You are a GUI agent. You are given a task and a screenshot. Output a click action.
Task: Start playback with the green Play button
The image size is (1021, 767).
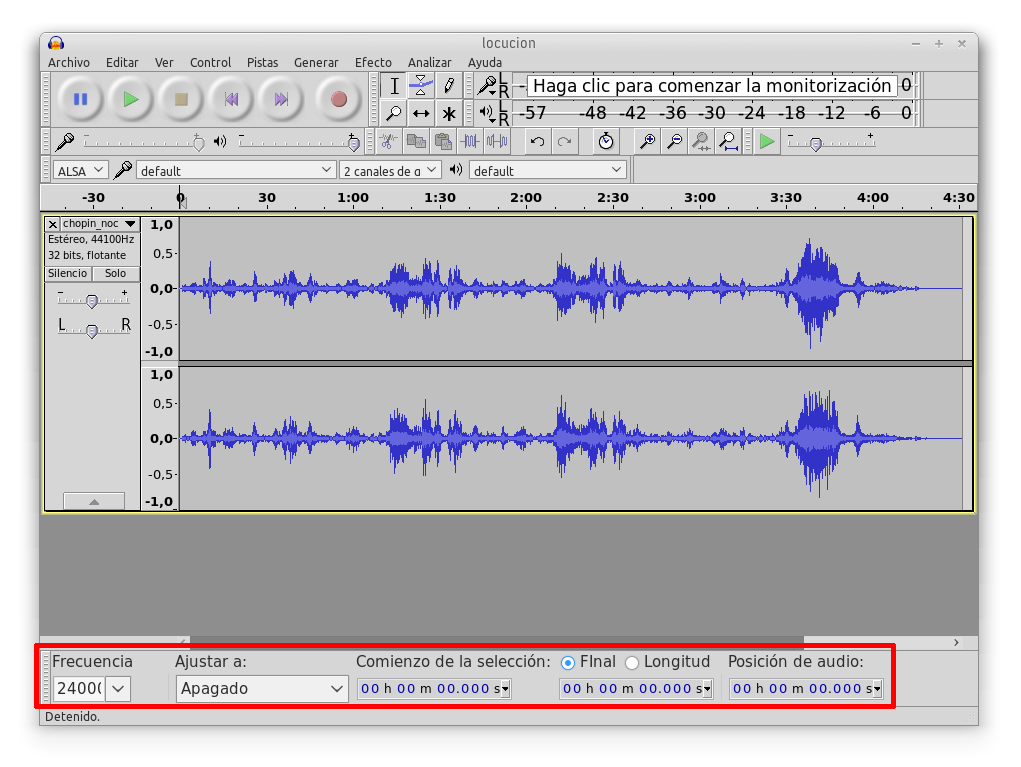click(131, 99)
